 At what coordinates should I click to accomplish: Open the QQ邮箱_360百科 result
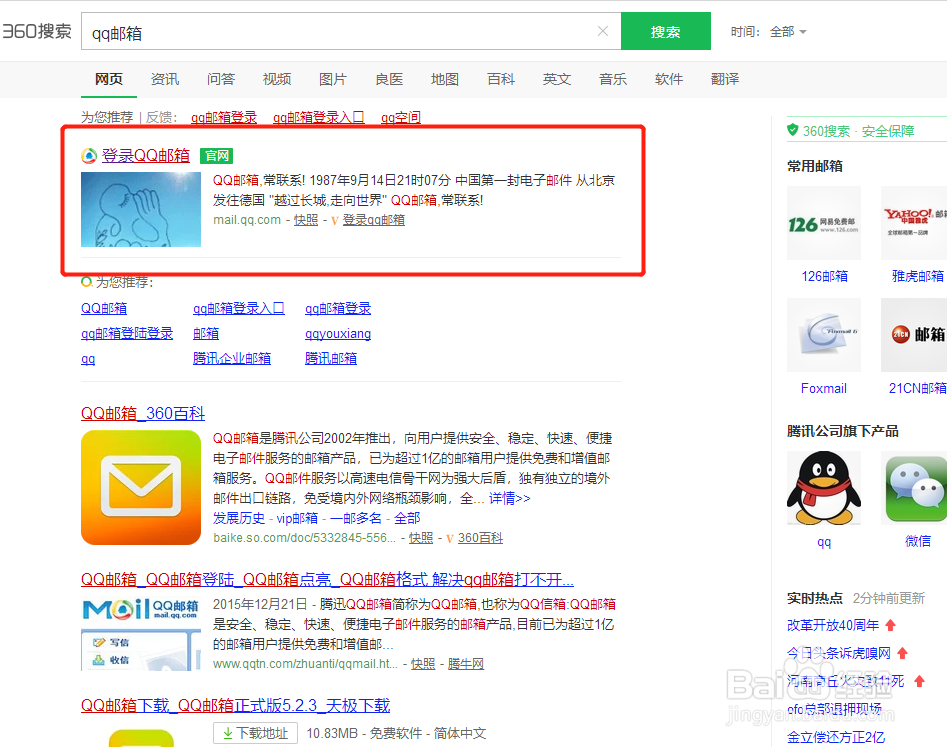pos(143,414)
